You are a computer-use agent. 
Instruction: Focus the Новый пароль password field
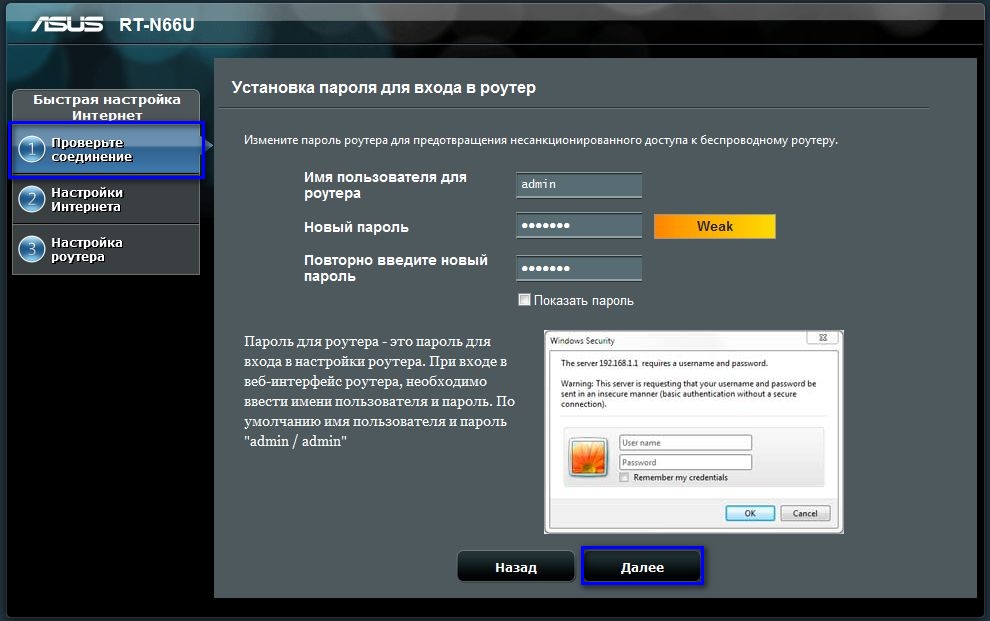[x=579, y=226]
